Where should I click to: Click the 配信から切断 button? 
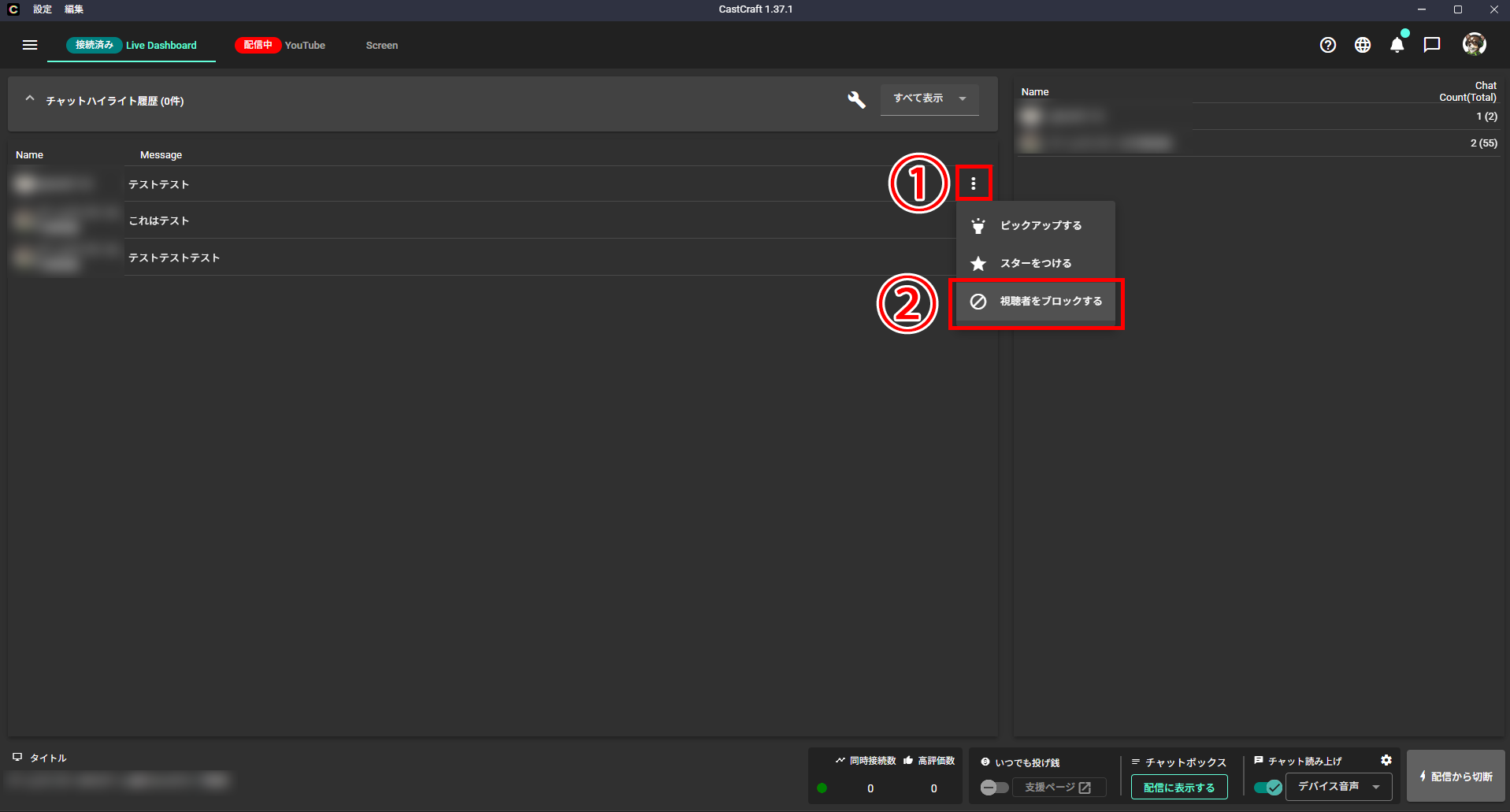click(x=1456, y=776)
